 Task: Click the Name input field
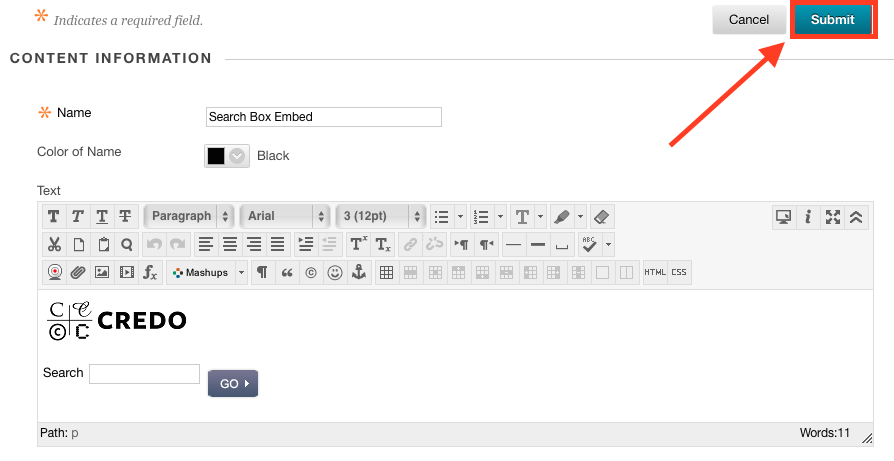323,117
